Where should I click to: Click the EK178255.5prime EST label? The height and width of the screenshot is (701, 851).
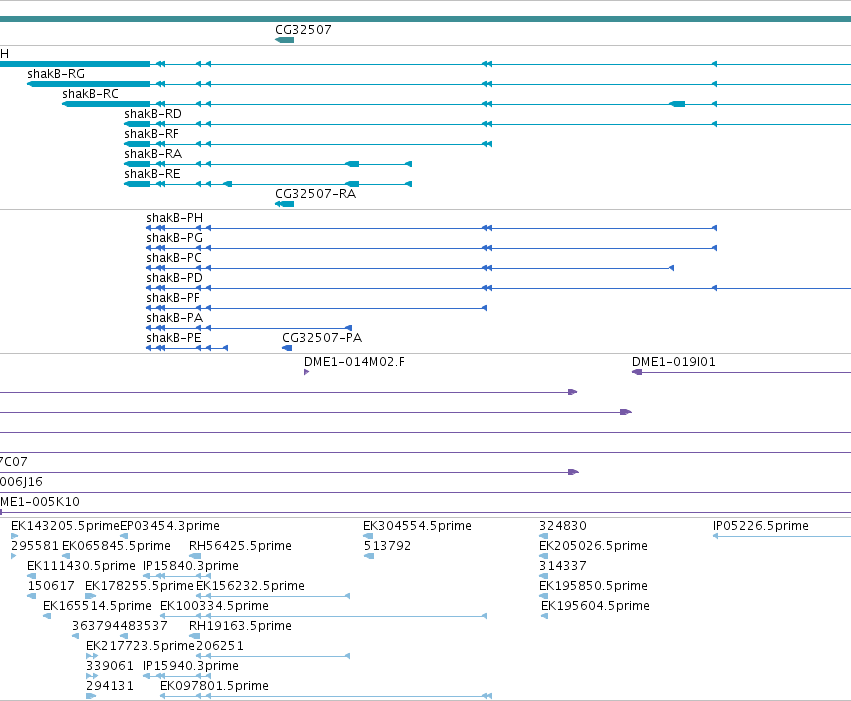click(x=139, y=587)
